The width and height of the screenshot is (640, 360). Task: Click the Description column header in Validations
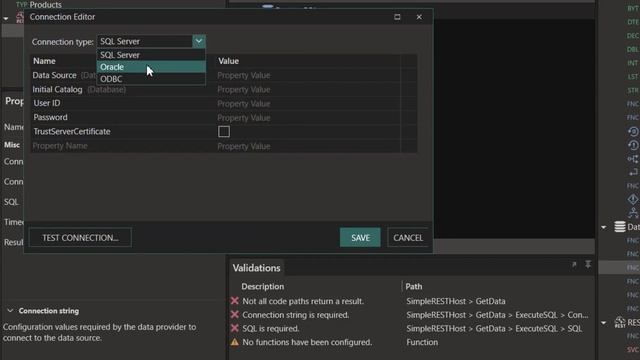tap(262, 287)
